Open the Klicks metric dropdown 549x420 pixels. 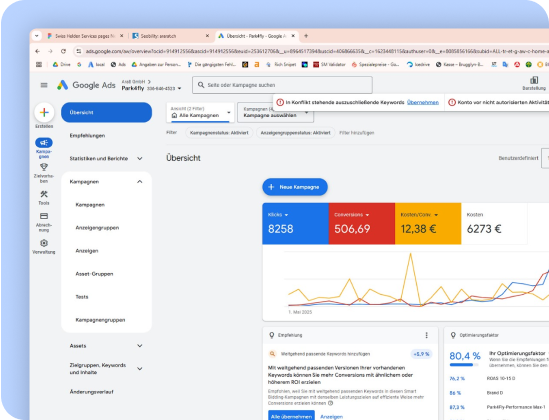[286, 215]
